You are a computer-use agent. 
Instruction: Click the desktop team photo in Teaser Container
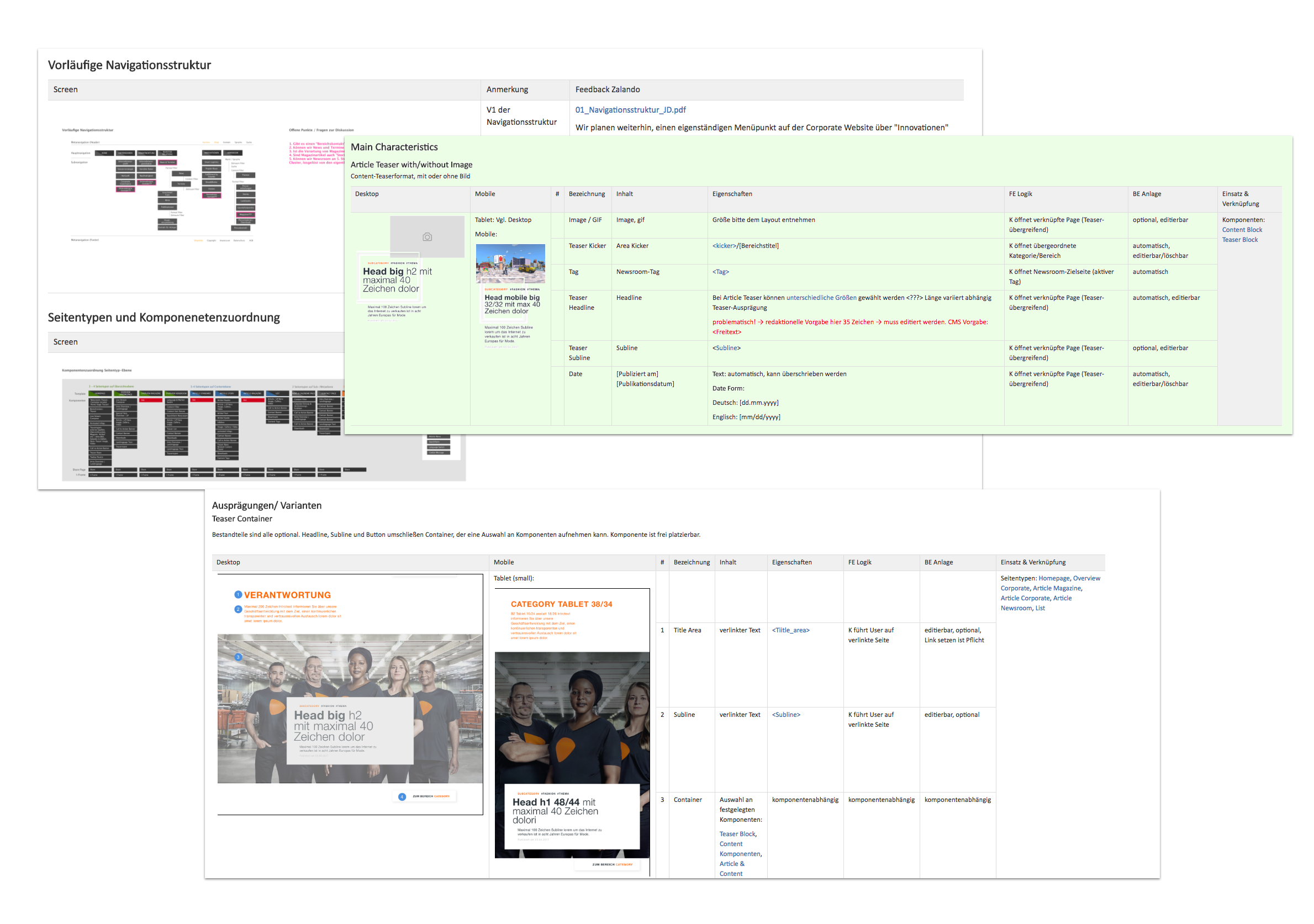(350, 708)
